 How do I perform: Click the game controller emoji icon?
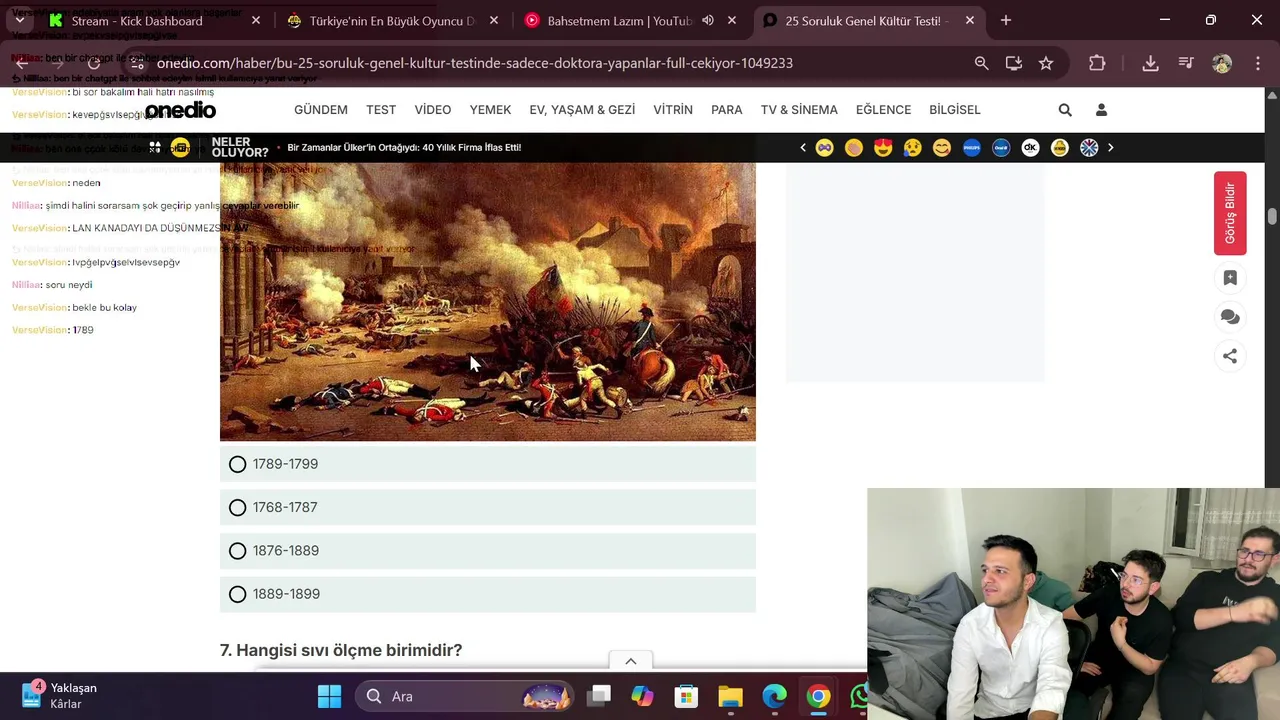click(824, 148)
